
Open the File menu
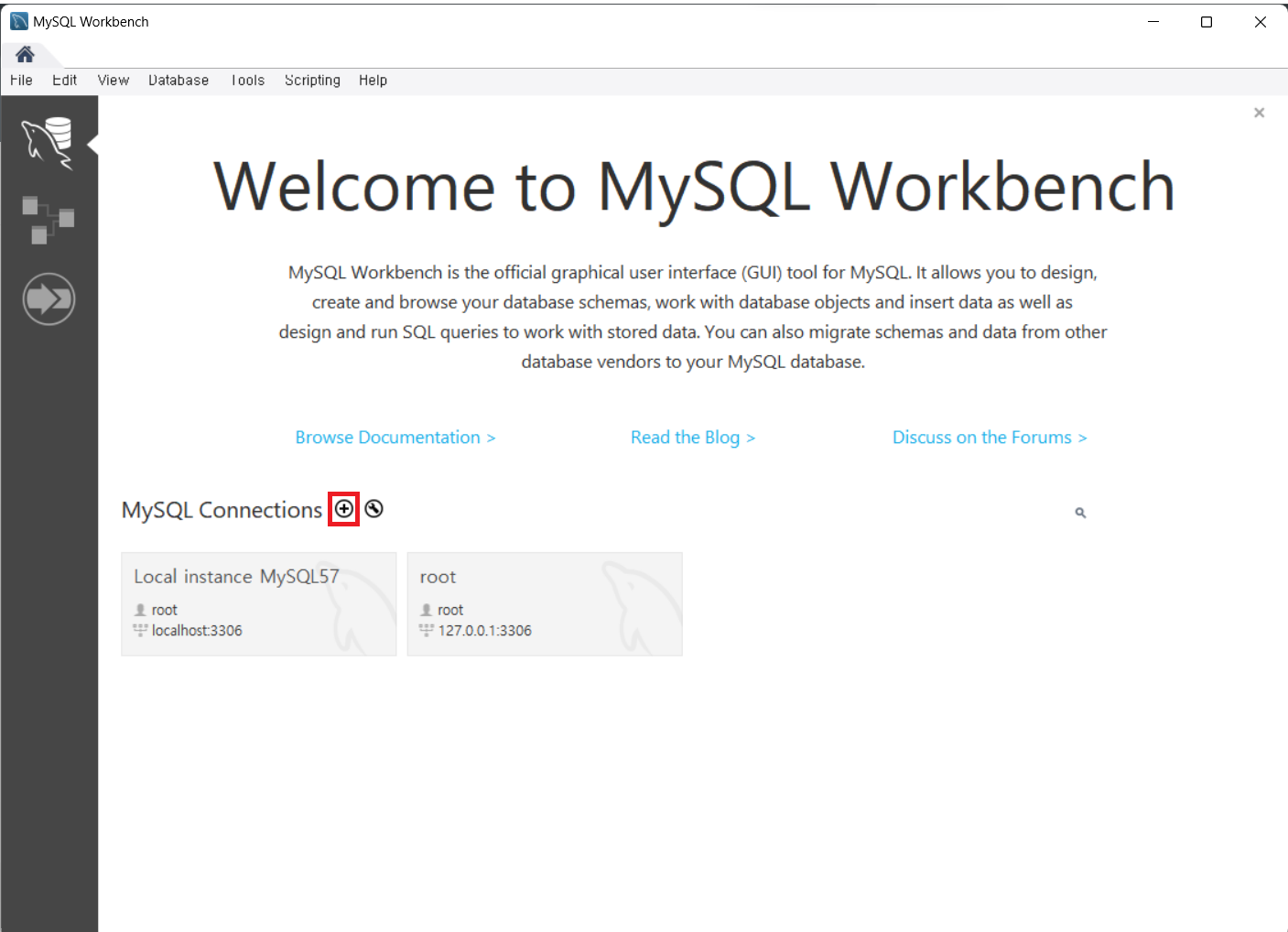pos(21,81)
